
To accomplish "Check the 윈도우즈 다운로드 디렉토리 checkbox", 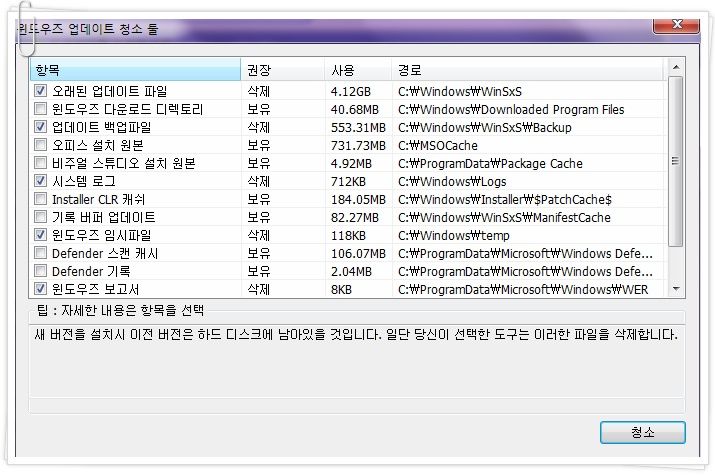I will point(41,109).
